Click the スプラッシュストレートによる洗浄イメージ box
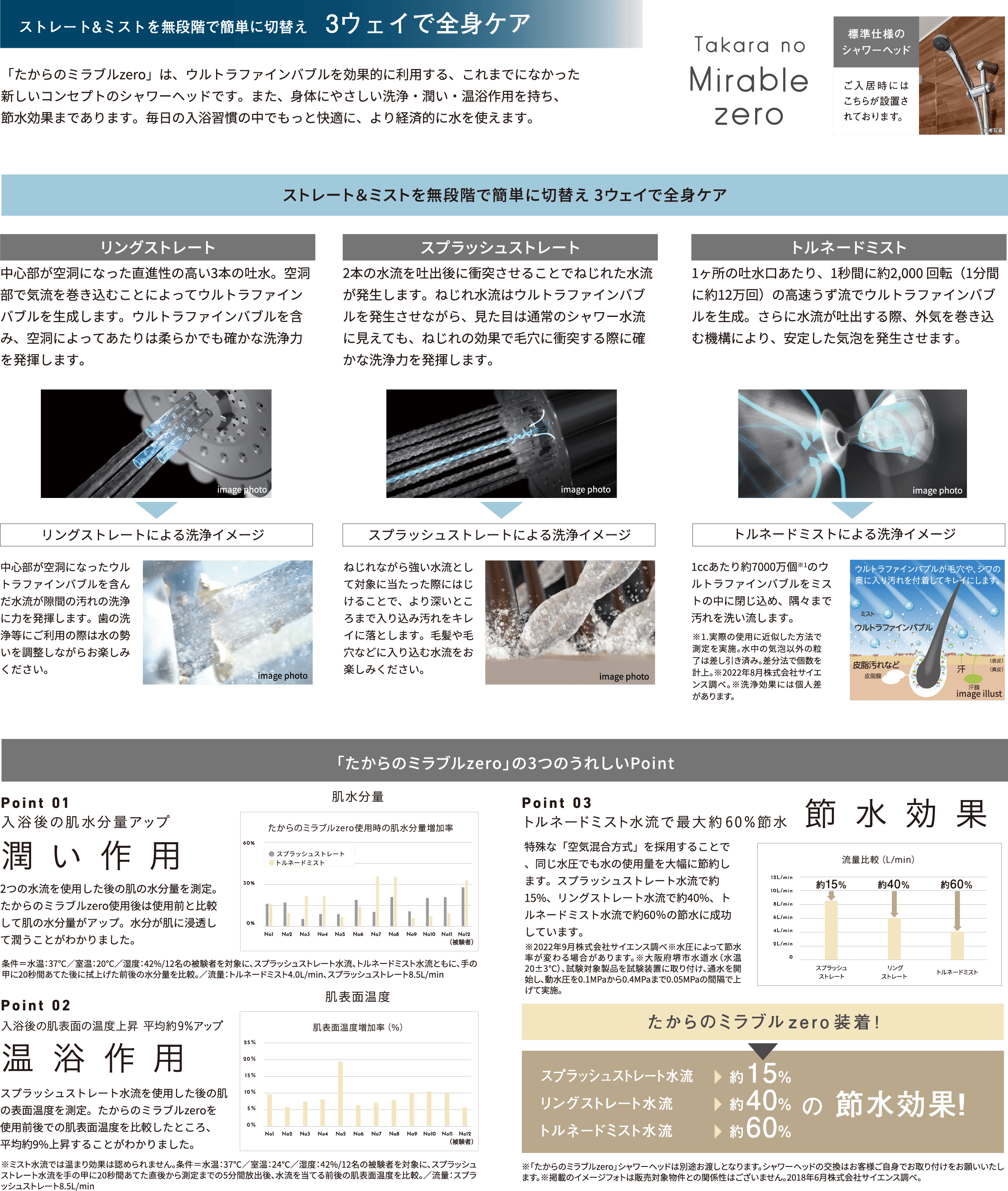The image size is (1008, 1191). (499, 535)
